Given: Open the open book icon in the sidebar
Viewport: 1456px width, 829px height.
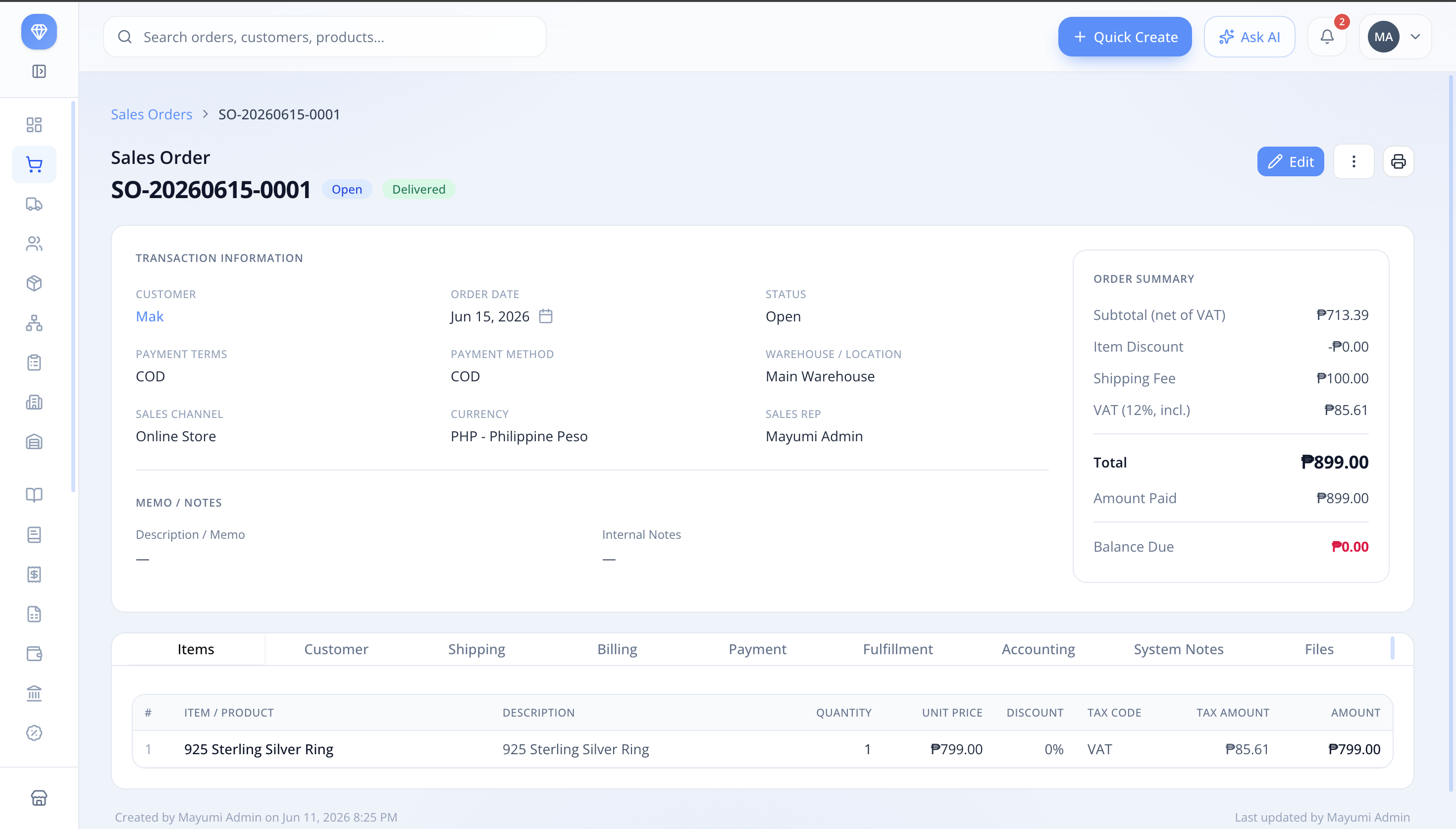Looking at the screenshot, I should 34,495.
